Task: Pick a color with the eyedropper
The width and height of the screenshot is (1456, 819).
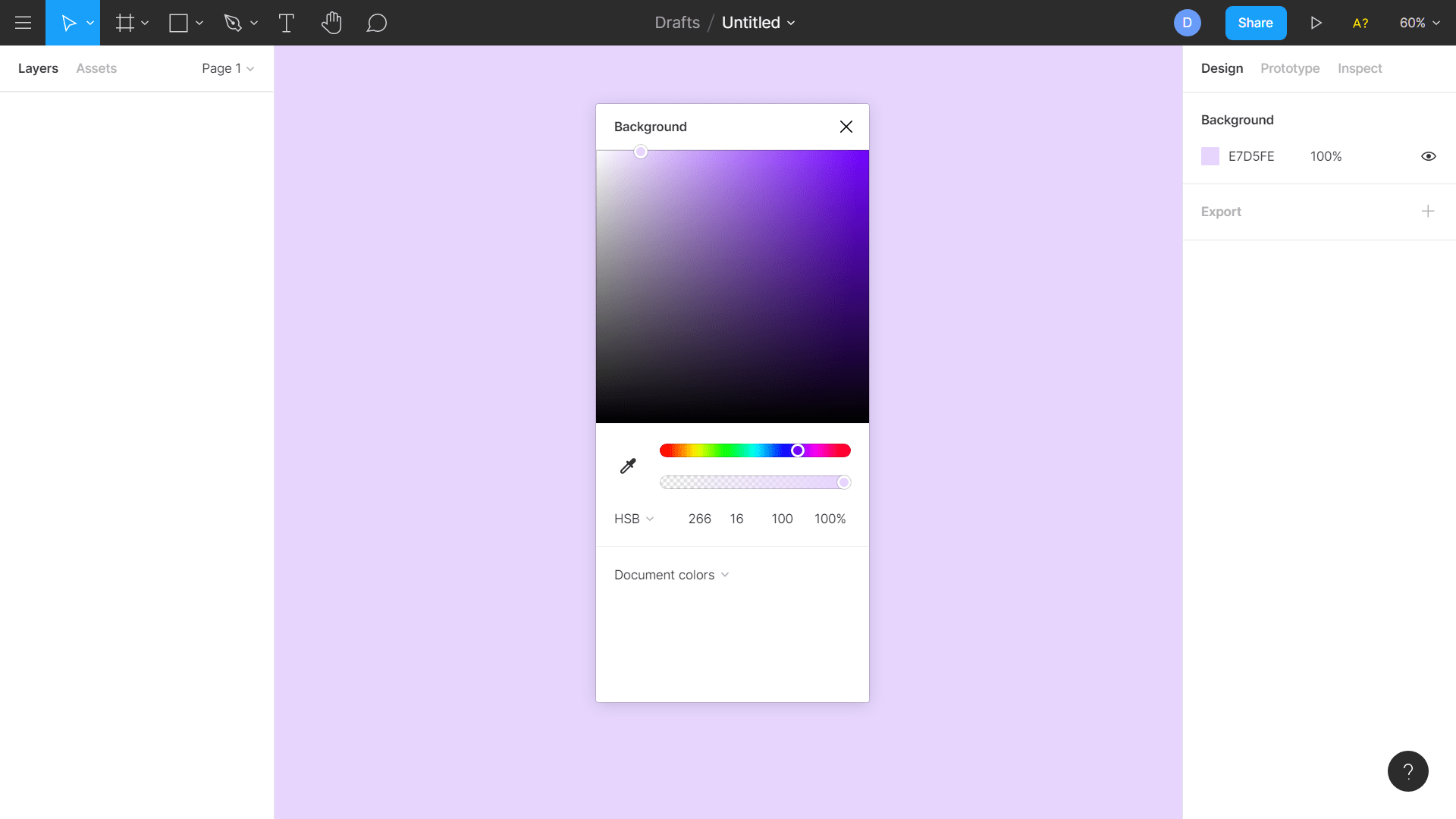Action: [628, 466]
